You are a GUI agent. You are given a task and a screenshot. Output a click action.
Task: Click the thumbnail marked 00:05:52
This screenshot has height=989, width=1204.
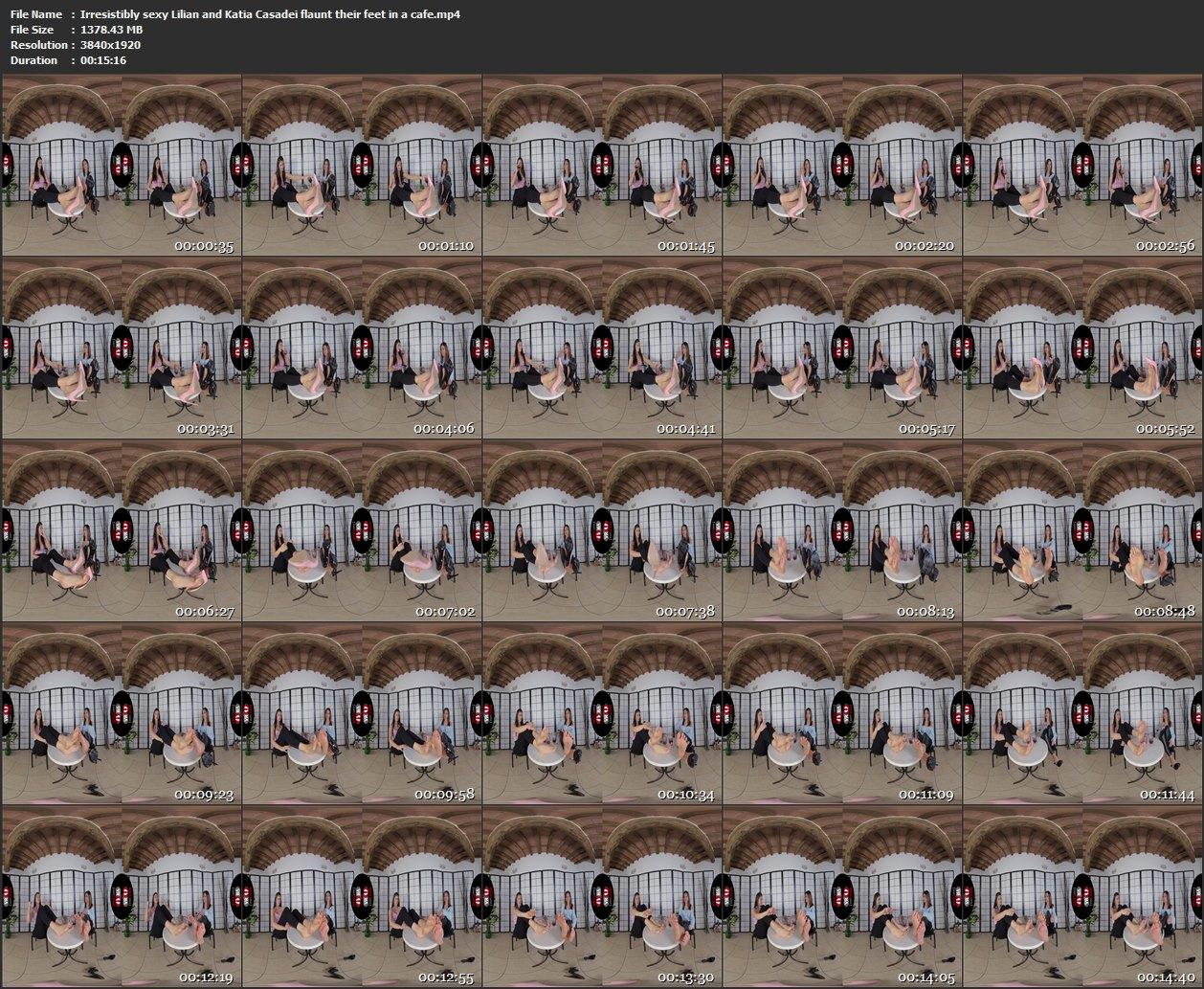(x=1082, y=348)
